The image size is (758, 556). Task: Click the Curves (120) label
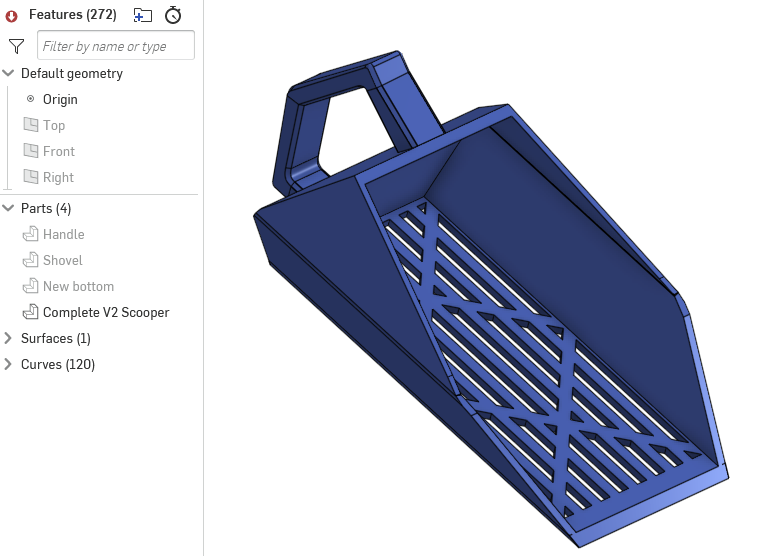point(58,365)
